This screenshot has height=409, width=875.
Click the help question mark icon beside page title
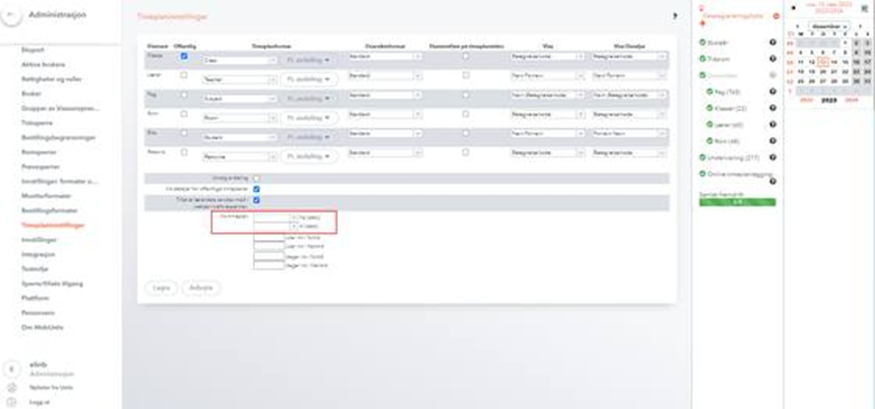[674, 17]
